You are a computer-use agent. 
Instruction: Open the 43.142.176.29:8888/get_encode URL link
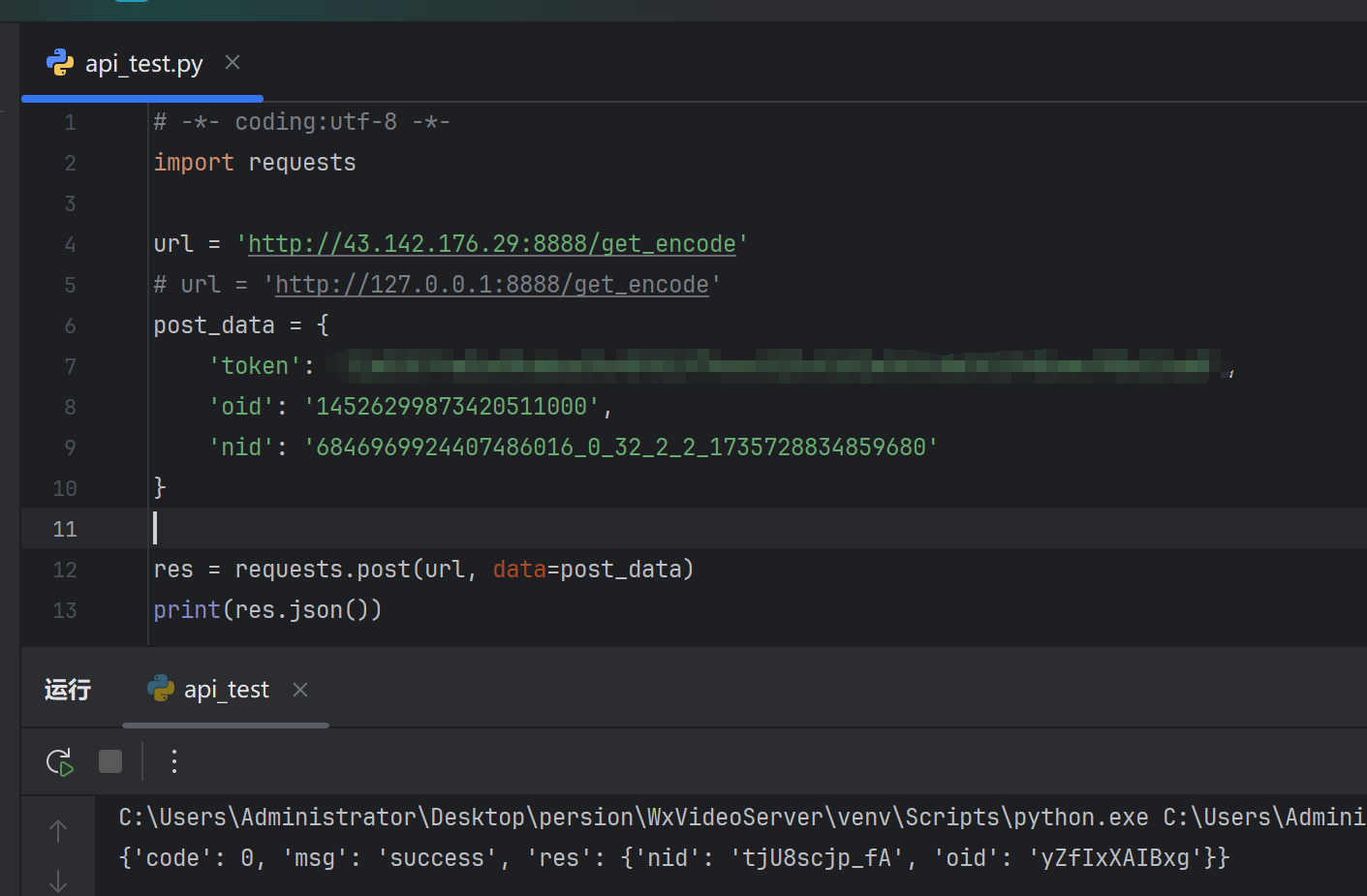point(492,244)
